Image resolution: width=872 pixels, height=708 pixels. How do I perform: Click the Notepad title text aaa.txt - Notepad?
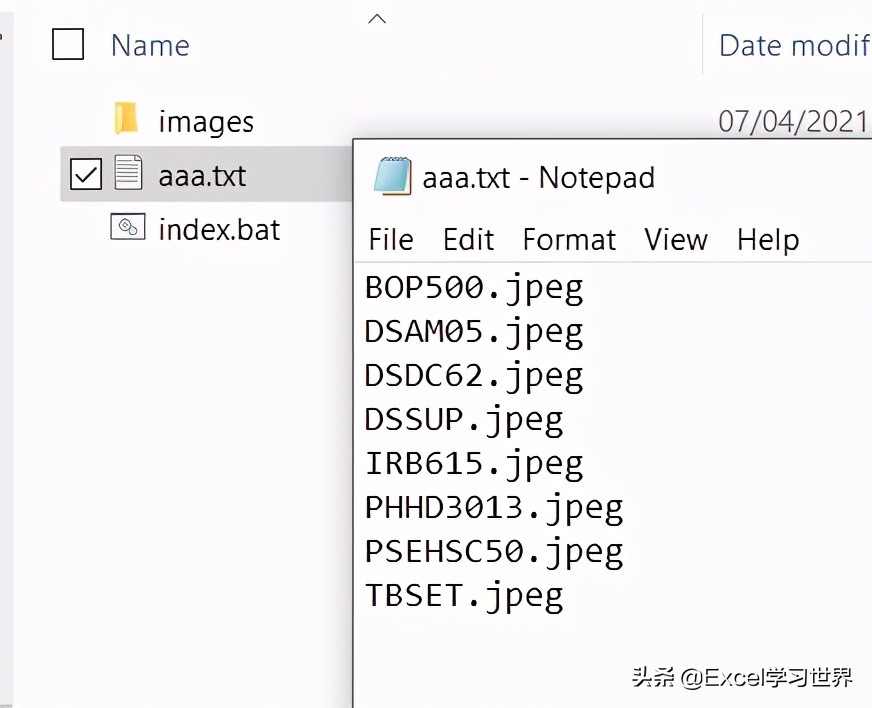(x=538, y=178)
